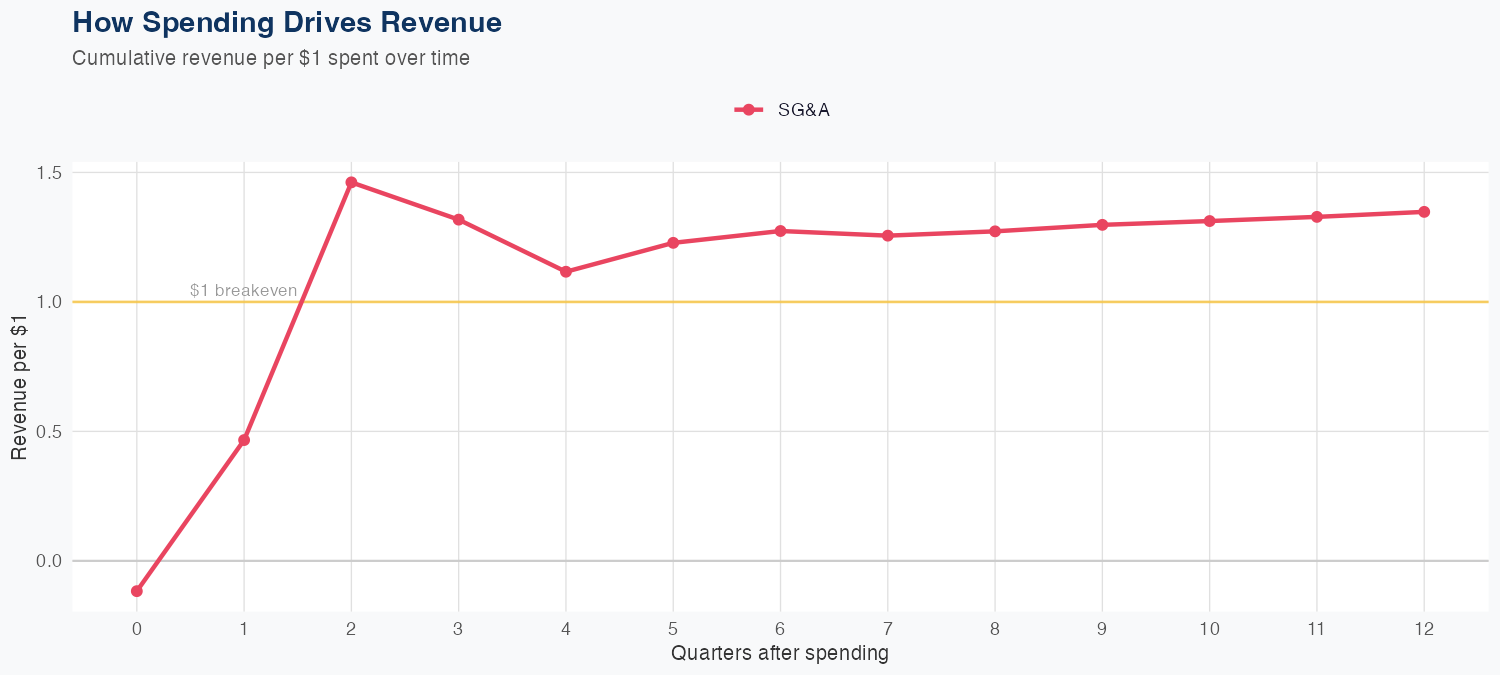This screenshot has width=1500, height=675.
Task: Toggle the SG&A legend entry
Action: (x=803, y=110)
